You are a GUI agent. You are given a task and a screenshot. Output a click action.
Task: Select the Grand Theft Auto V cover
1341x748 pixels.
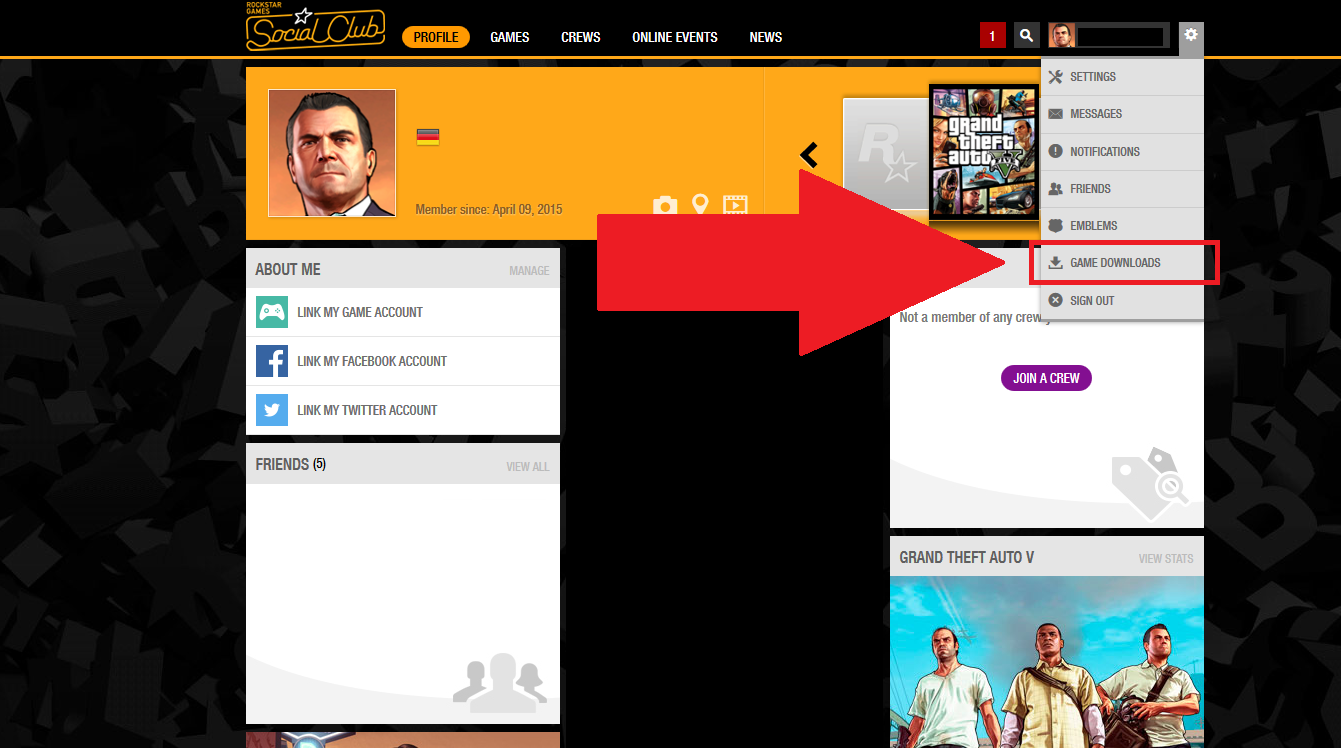click(983, 152)
